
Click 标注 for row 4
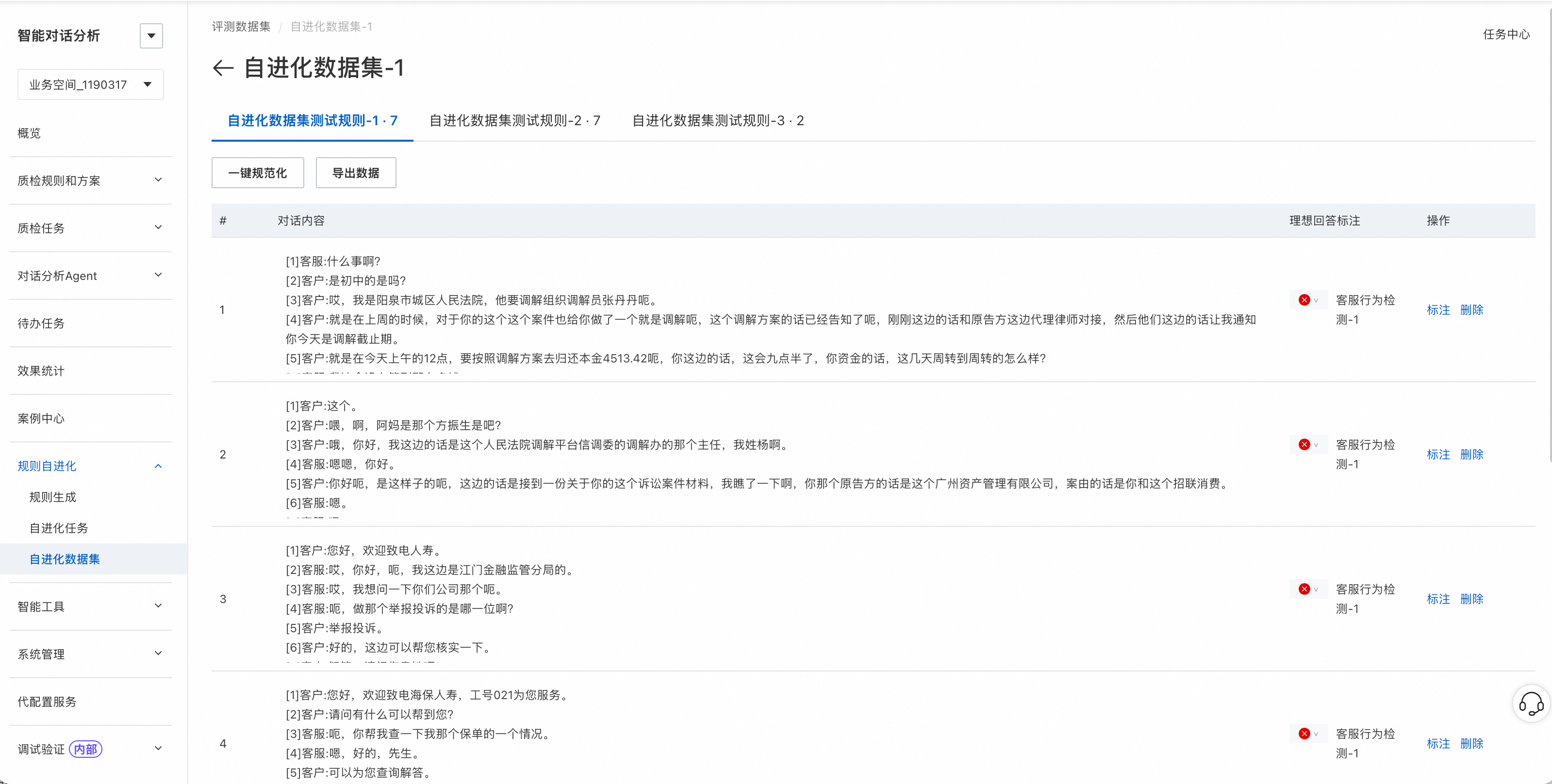click(1438, 743)
